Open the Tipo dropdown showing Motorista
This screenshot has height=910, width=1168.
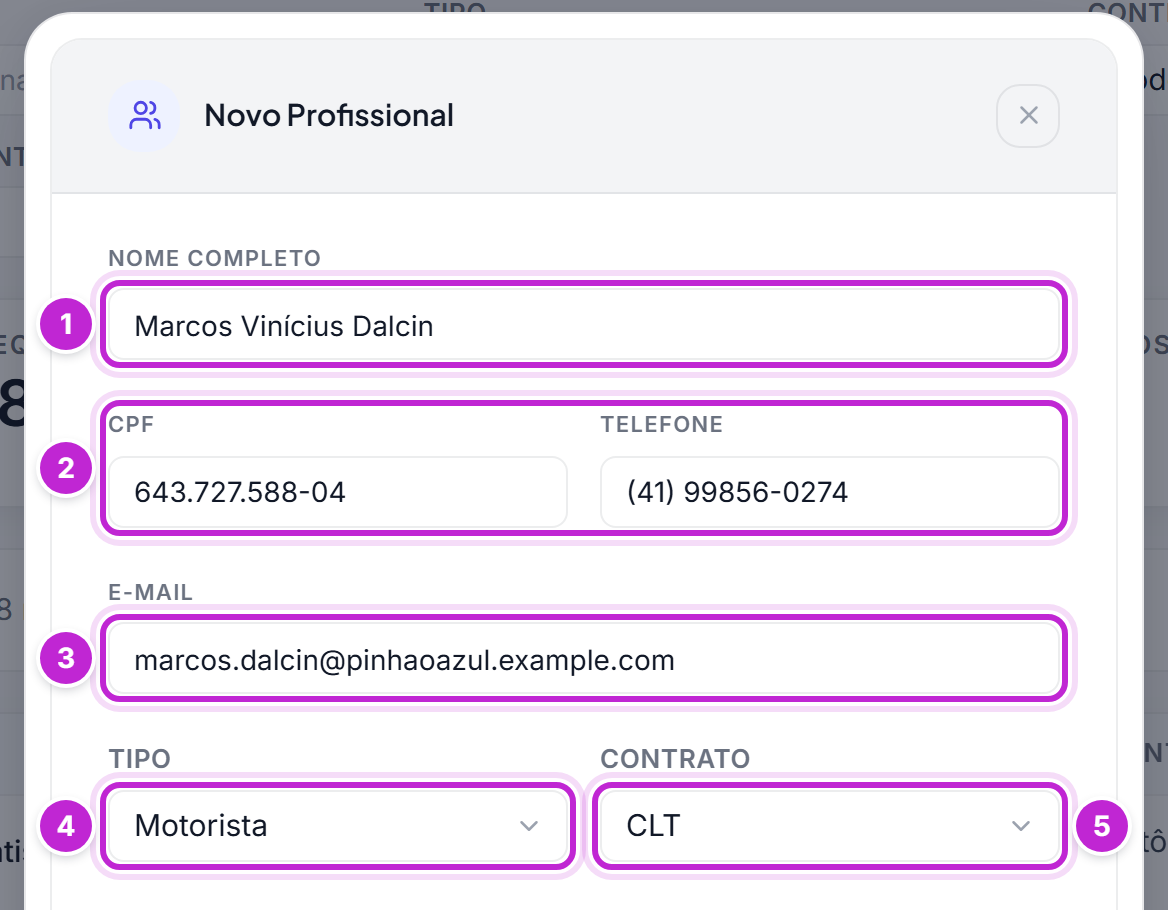[337, 826]
